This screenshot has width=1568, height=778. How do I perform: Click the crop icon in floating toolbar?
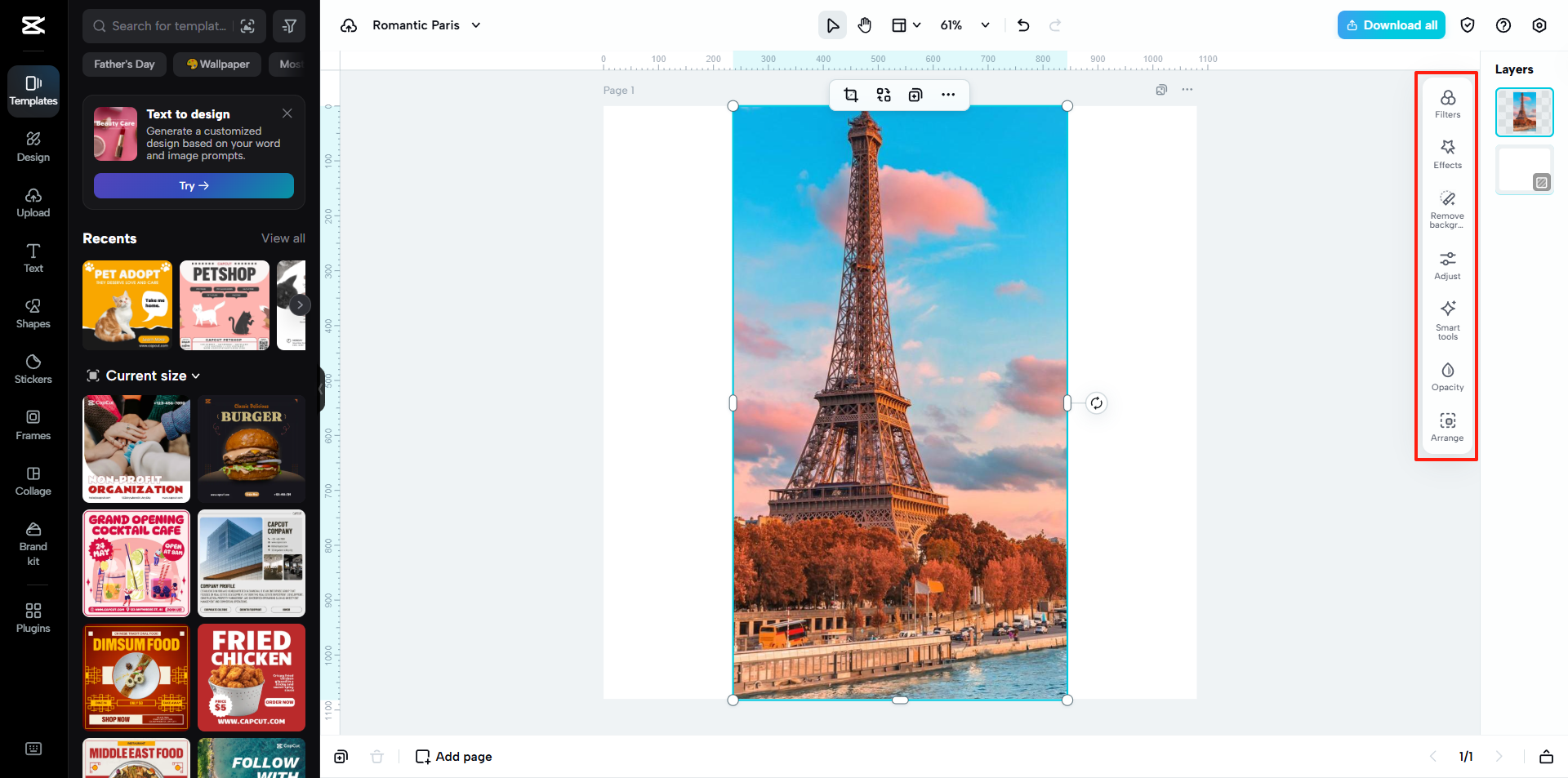pos(851,95)
